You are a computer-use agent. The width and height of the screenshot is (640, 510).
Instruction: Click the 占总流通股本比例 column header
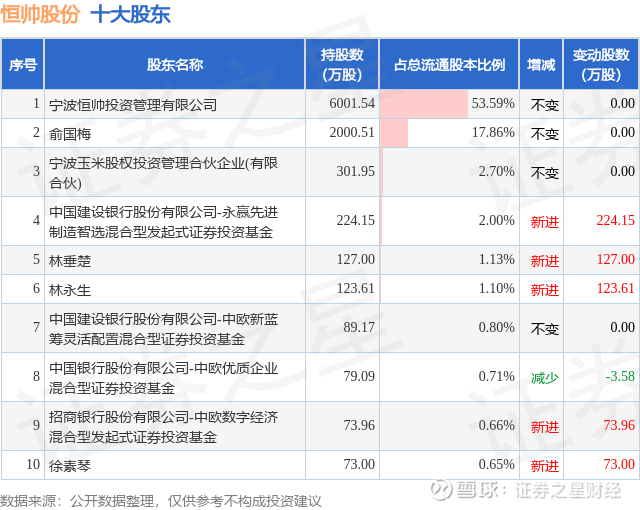point(449,64)
